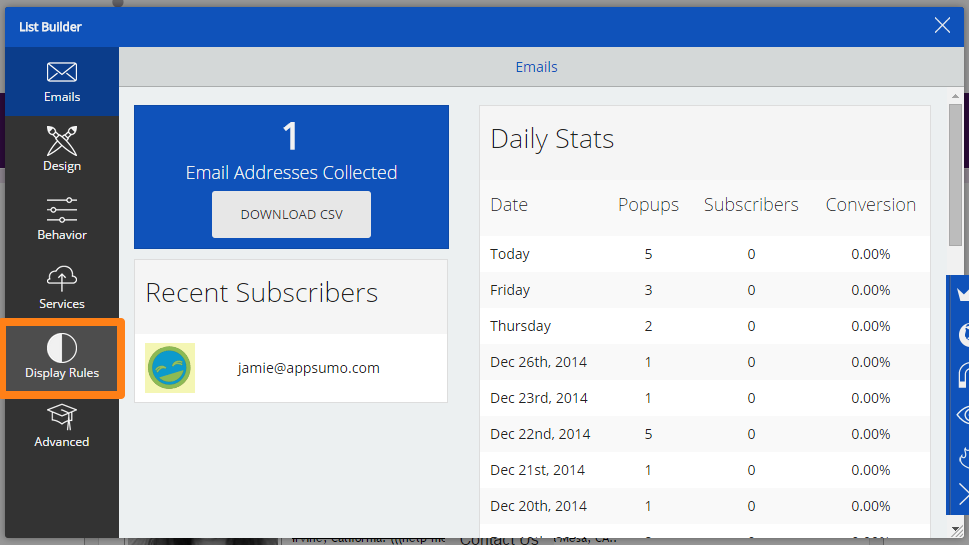
Task: Click the Emails header tab title
Action: (536, 67)
